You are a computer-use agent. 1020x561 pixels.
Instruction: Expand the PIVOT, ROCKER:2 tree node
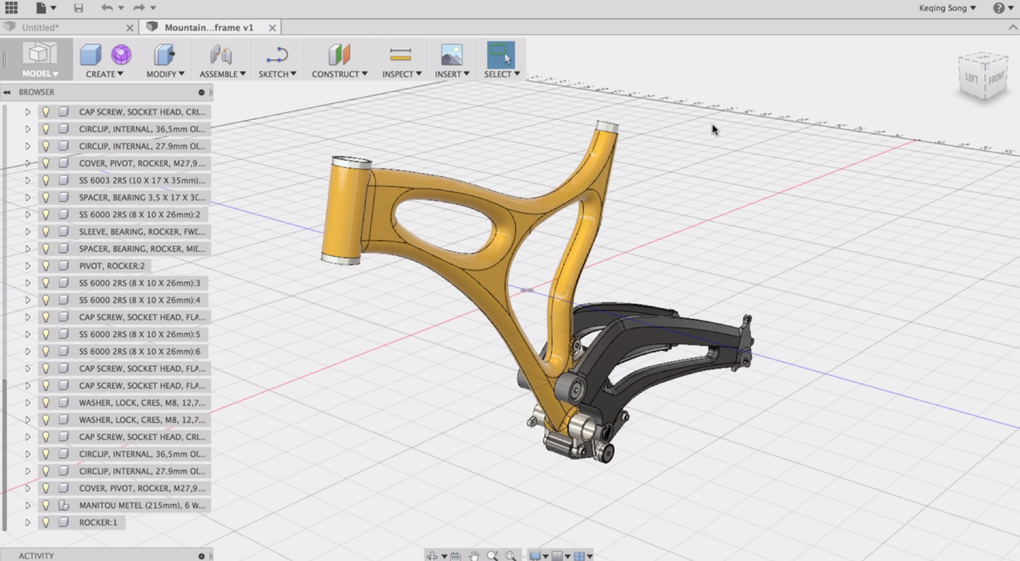click(28, 266)
